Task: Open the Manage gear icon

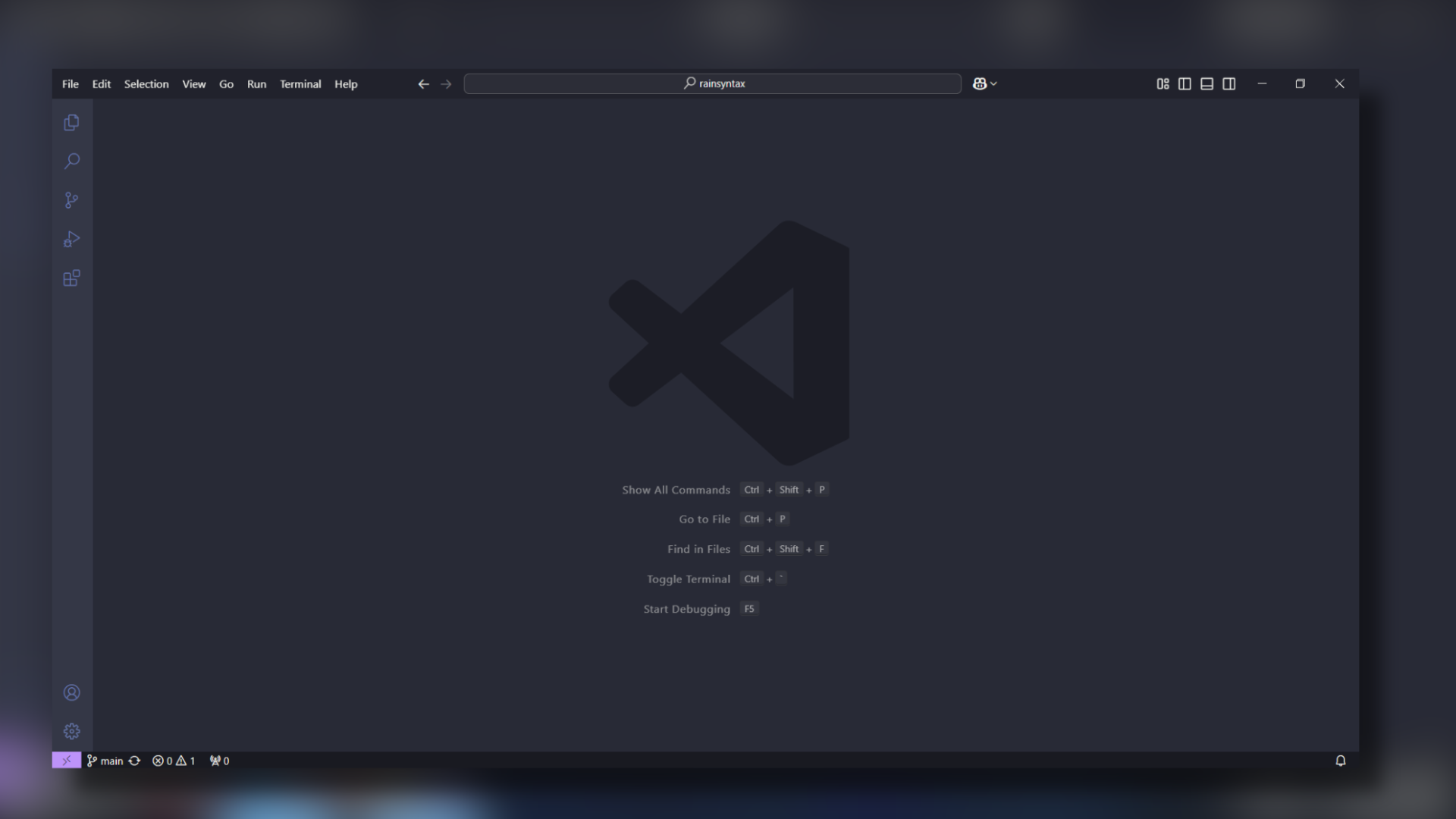Action: pos(71,731)
